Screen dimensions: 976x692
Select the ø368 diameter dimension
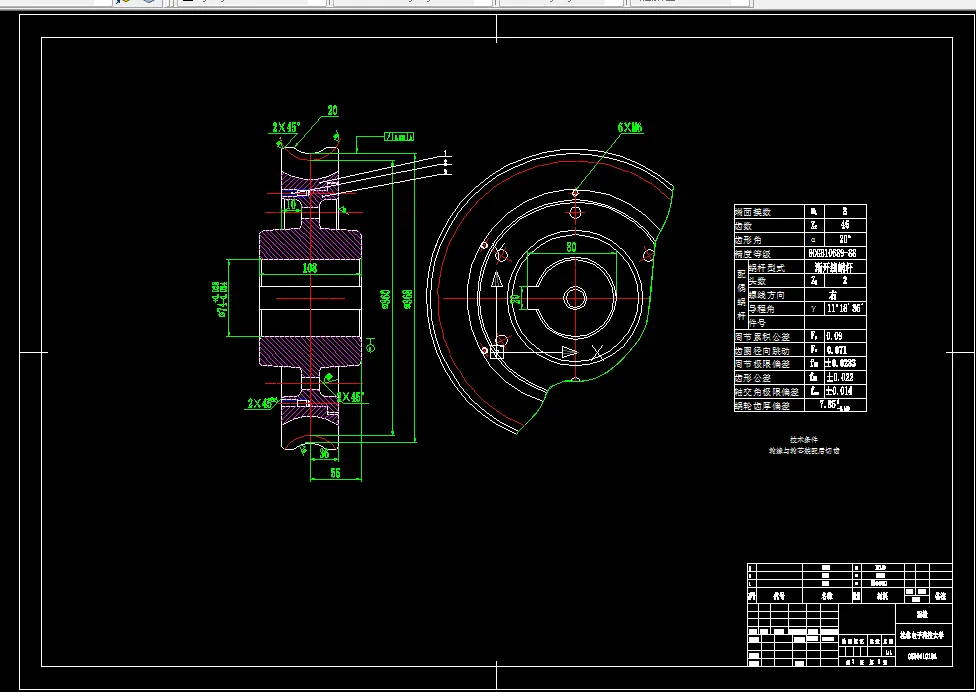click(x=408, y=299)
